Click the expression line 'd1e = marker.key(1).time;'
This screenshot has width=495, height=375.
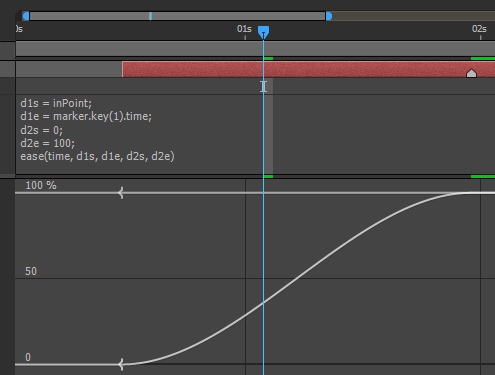click(86, 116)
